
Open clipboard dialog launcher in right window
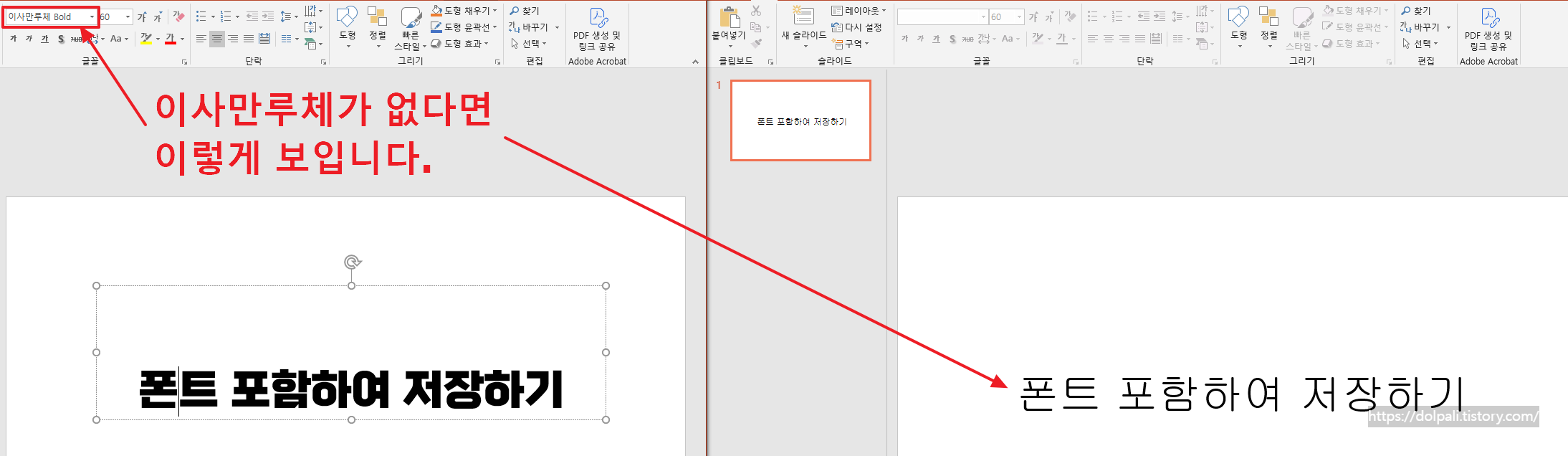(771, 62)
